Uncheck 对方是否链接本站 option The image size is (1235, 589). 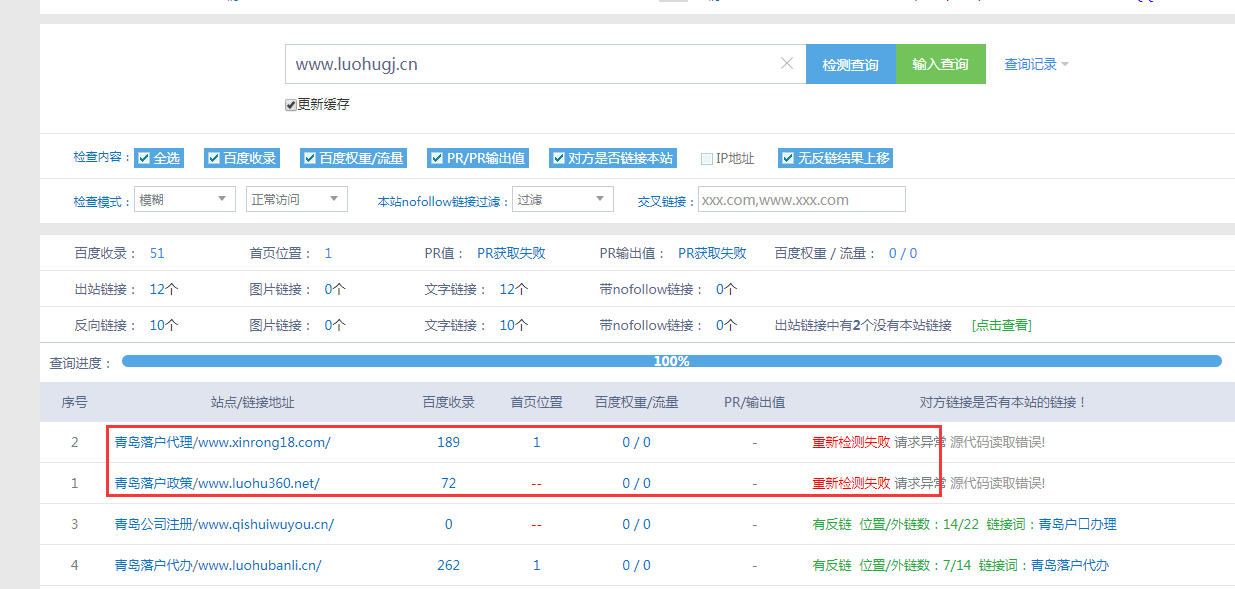coord(560,157)
